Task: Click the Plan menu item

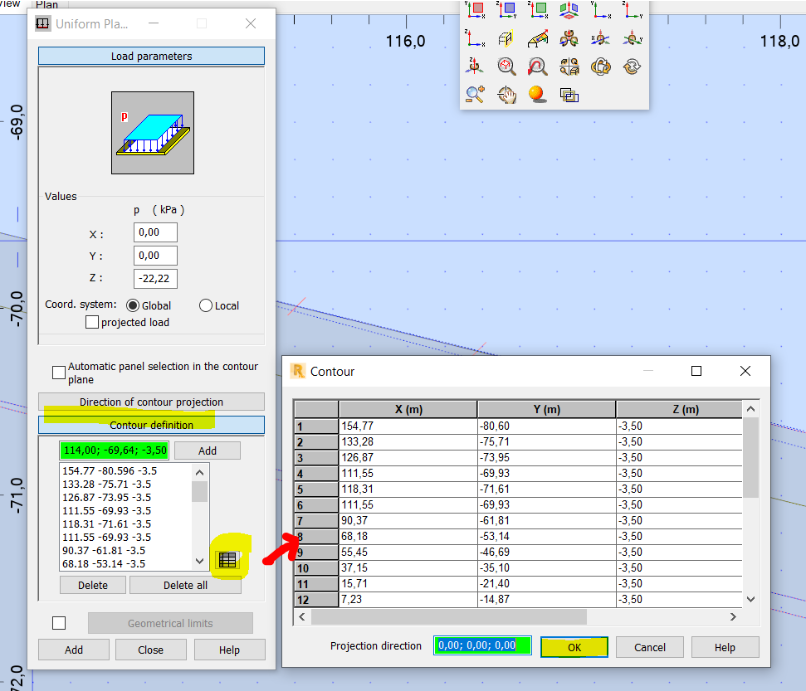Action: click(47, 5)
